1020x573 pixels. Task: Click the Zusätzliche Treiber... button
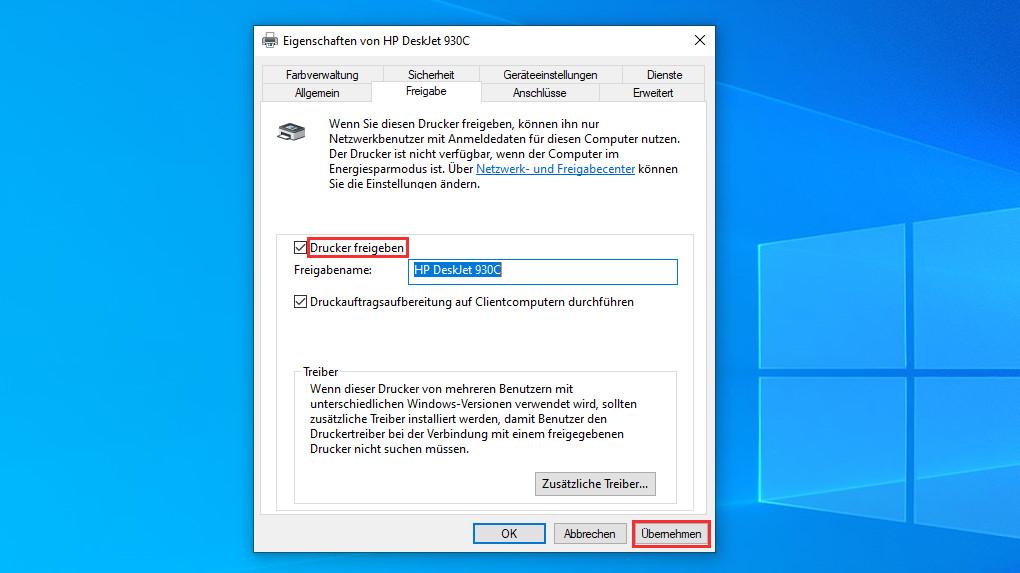click(x=595, y=484)
